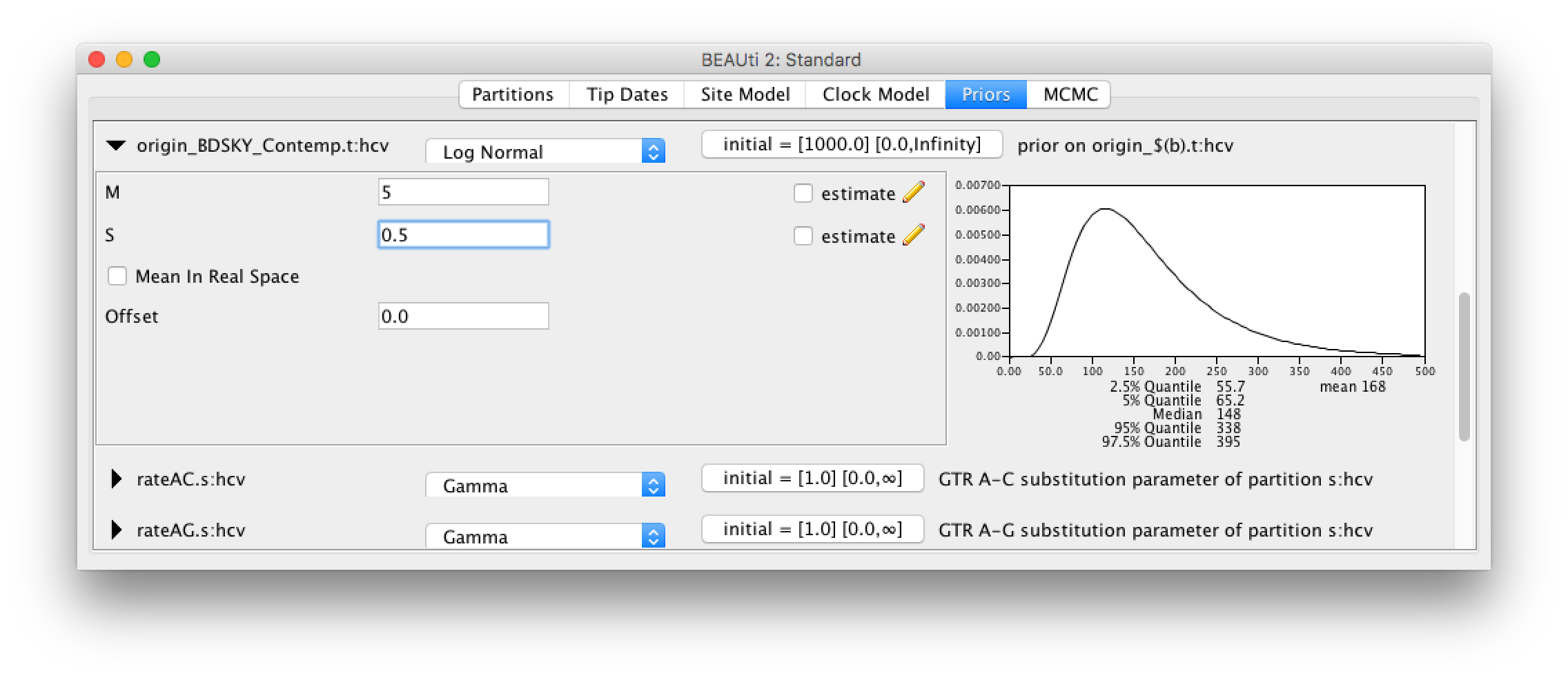Click initial button for rateAG.s:hcv
1568x680 pixels.
coord(813,529)
